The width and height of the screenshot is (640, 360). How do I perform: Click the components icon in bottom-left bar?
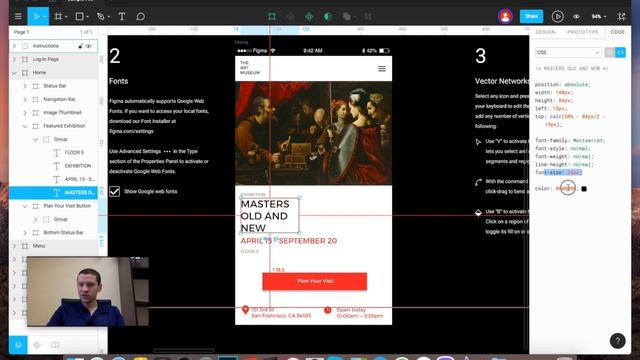coord(37,345)
